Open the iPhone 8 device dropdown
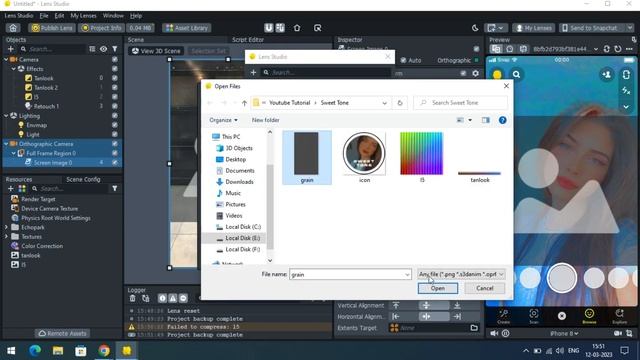The image size is (640, 360). pyautogui.click(x=564, y=333)
